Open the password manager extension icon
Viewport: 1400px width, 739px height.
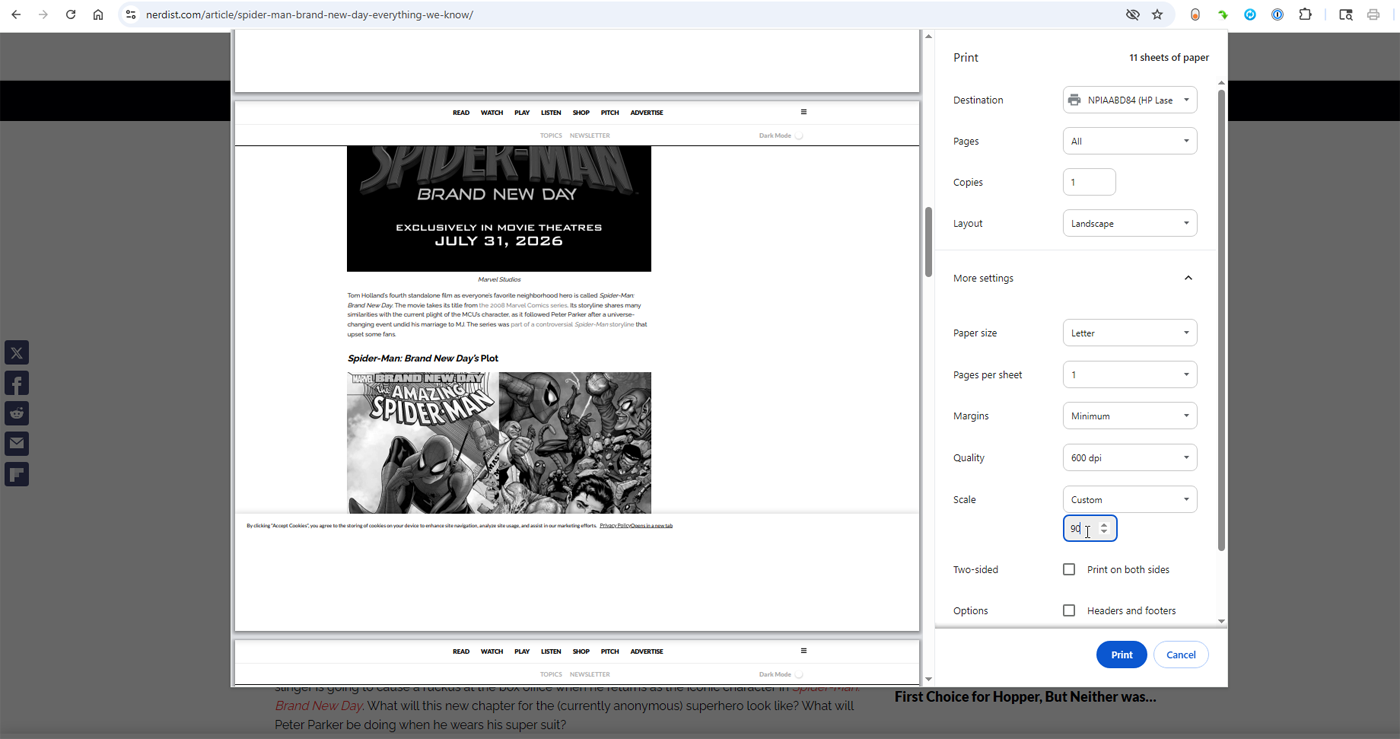[1277, 15]
